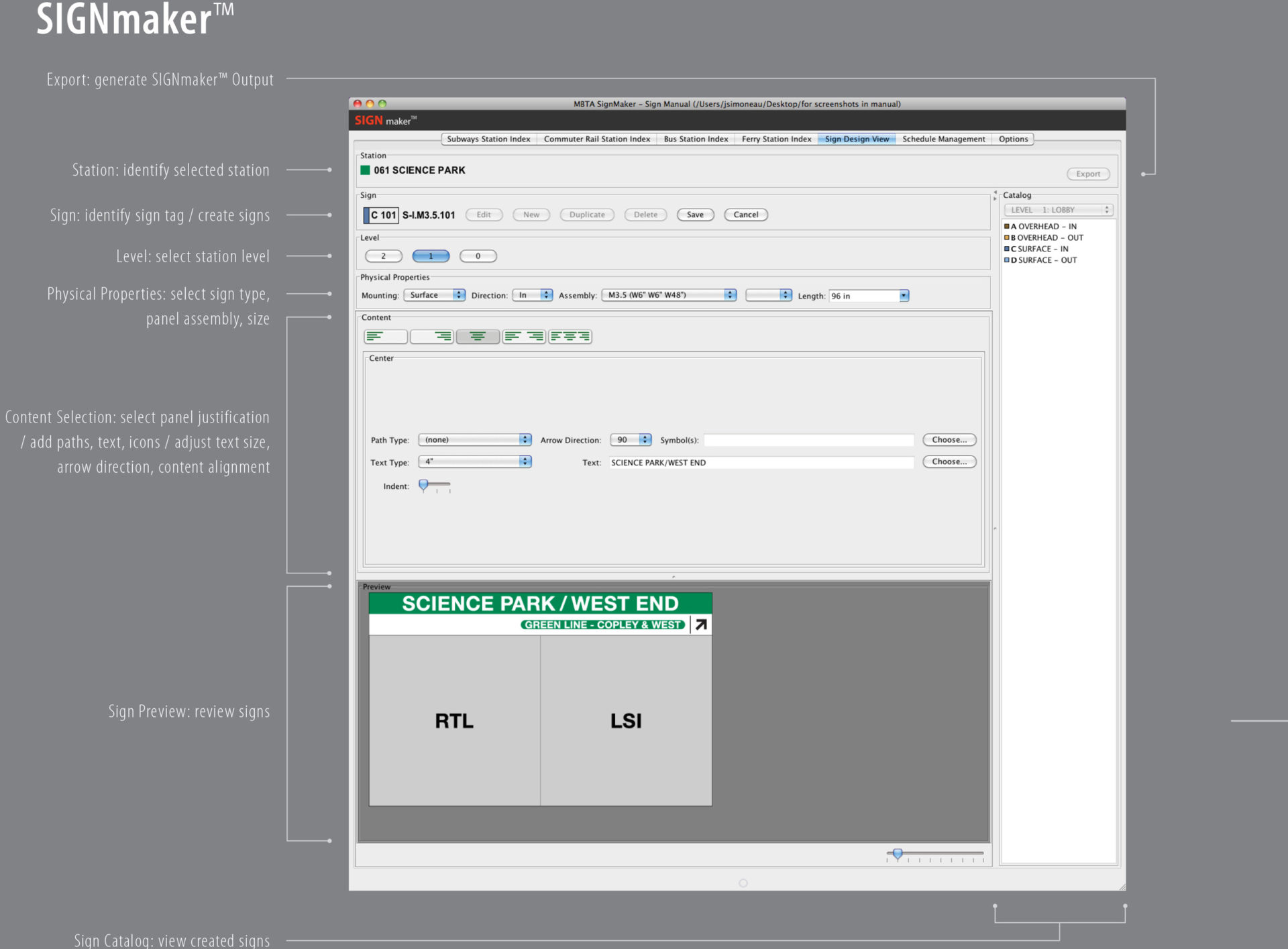Select station level 2 button

(384, 256)
